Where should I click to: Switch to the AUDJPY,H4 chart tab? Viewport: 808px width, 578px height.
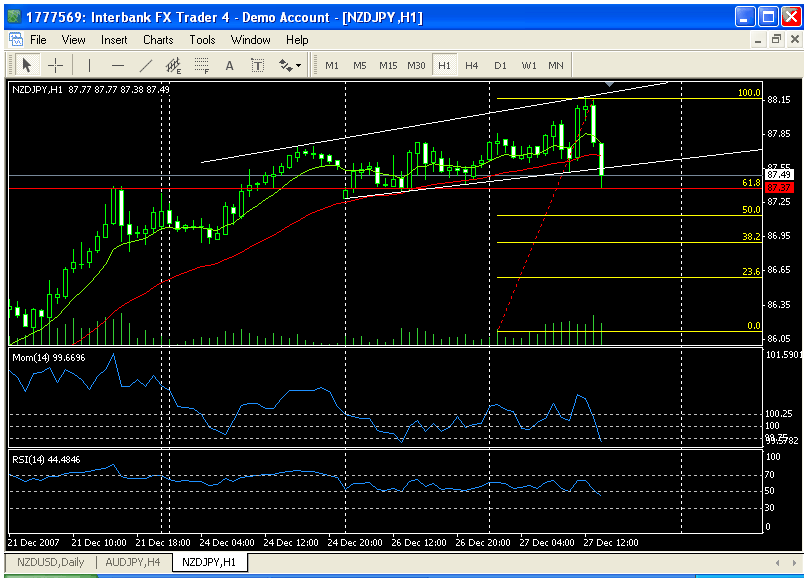coord(131,562)
